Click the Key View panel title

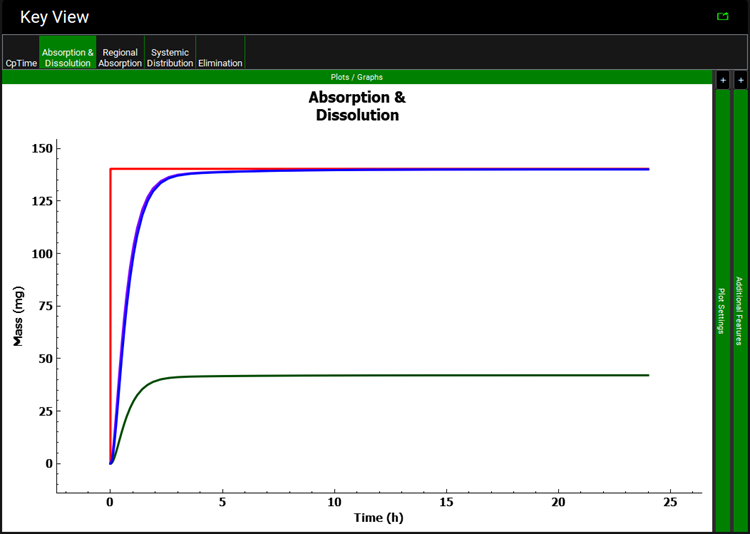tap(54, 17)
